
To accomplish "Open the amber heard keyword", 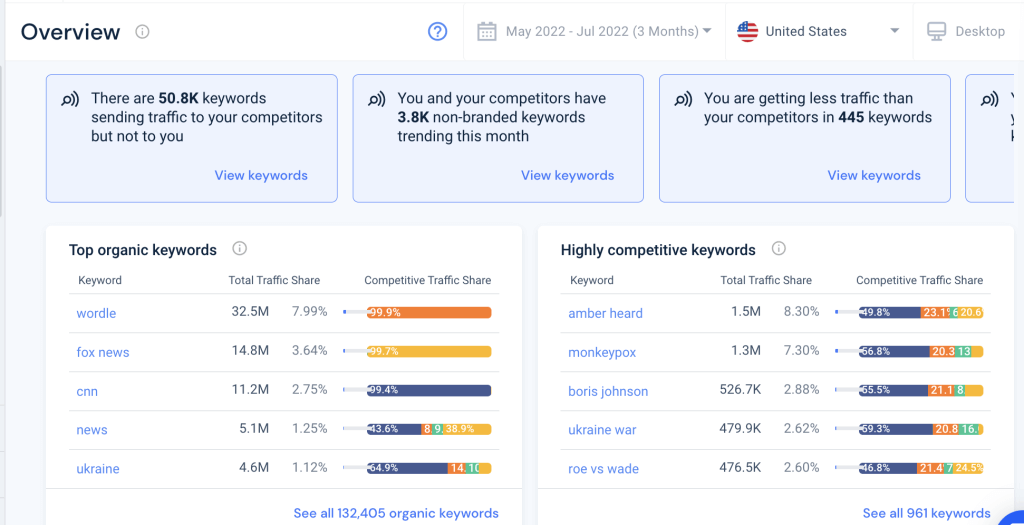I will pos(605,313).
